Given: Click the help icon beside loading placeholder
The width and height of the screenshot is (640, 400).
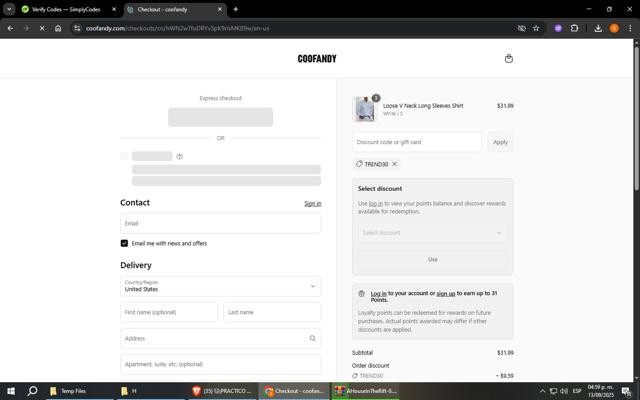Looking at the screenshot, I should coord(180,156).
